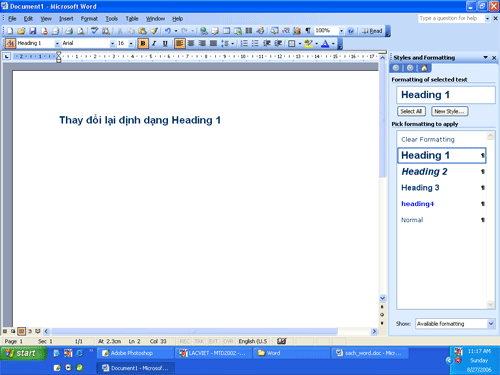The height and width of the screenshot is (375, 500).
Task: Apply Heading 2 style from list
Action: tap(441, 172)
